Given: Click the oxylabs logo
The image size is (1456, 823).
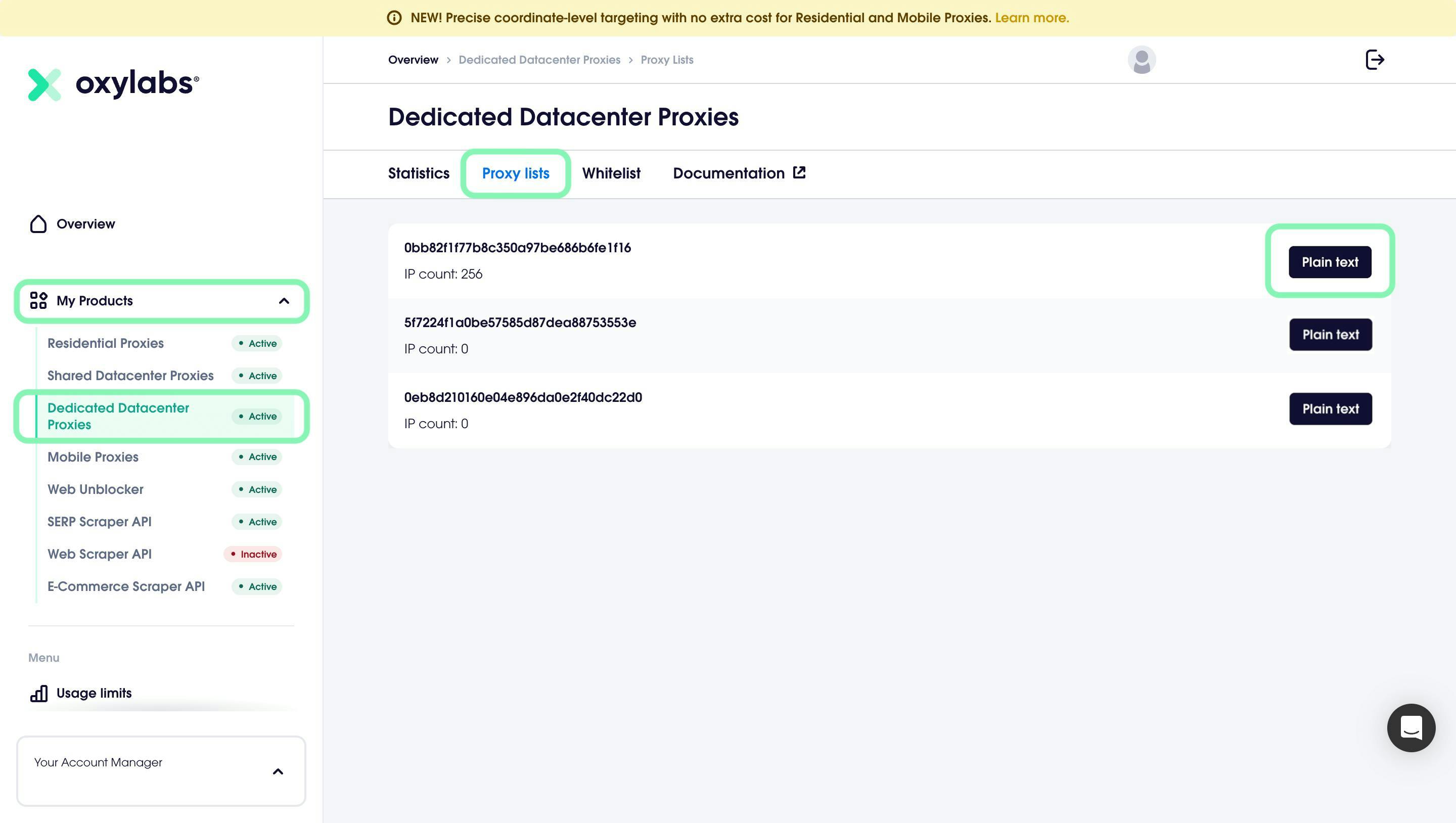Looking at the screenshot, I should [x=113, y=84].
